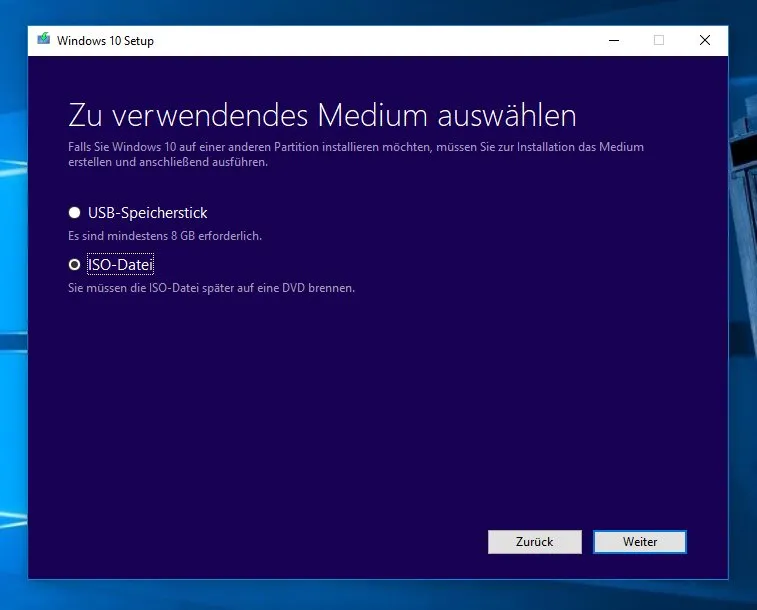This screenshot has width=757, height=610.
Task: Select the USB-Speicherstick radio button
Action: (74, 213)
